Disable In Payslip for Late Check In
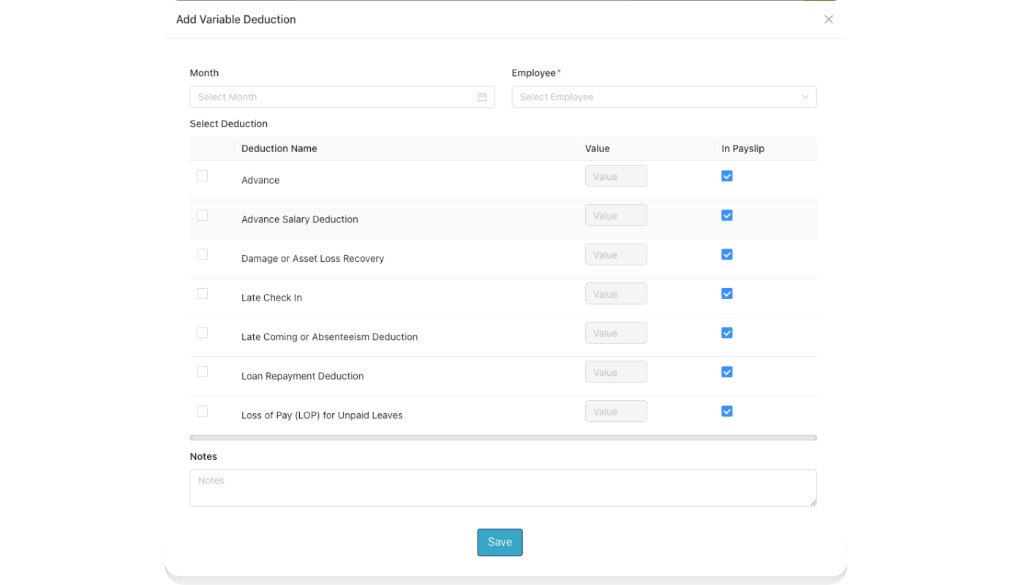 pos(726,293)
